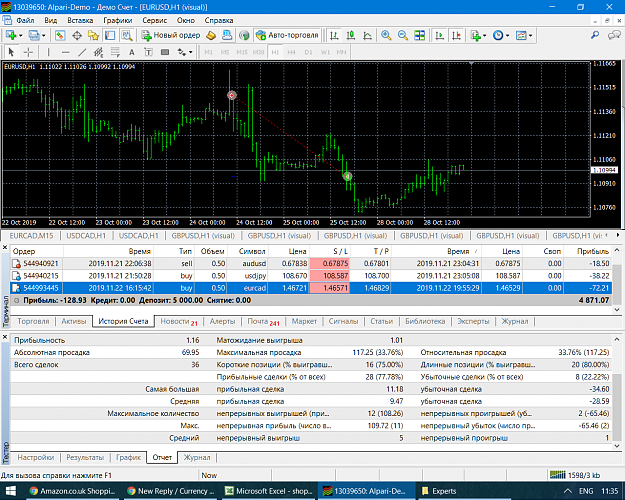Toggle the Navigator folder-star icon
Image resolution: width=625 pixels, height=500 pixels.
click(x=93, y=35)
